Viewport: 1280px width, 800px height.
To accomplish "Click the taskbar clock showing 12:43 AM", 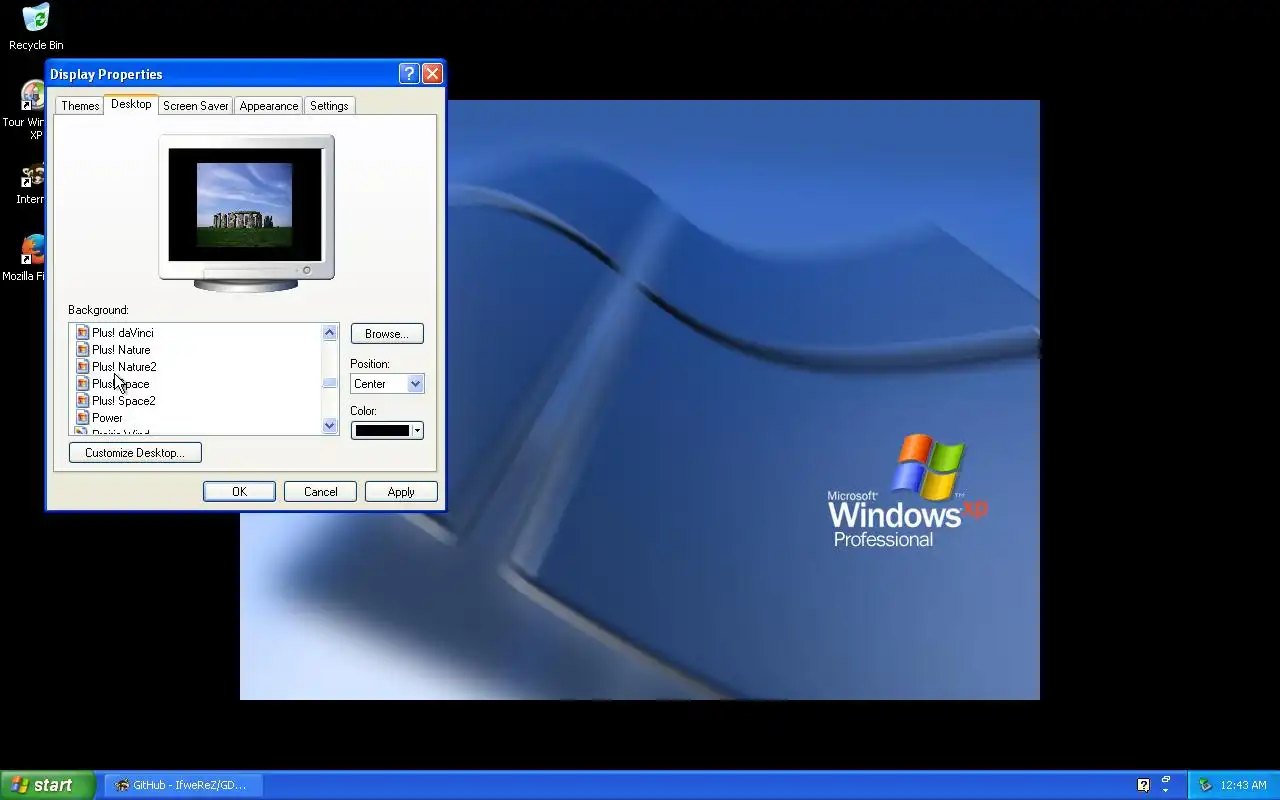I will click(1244, 785).
